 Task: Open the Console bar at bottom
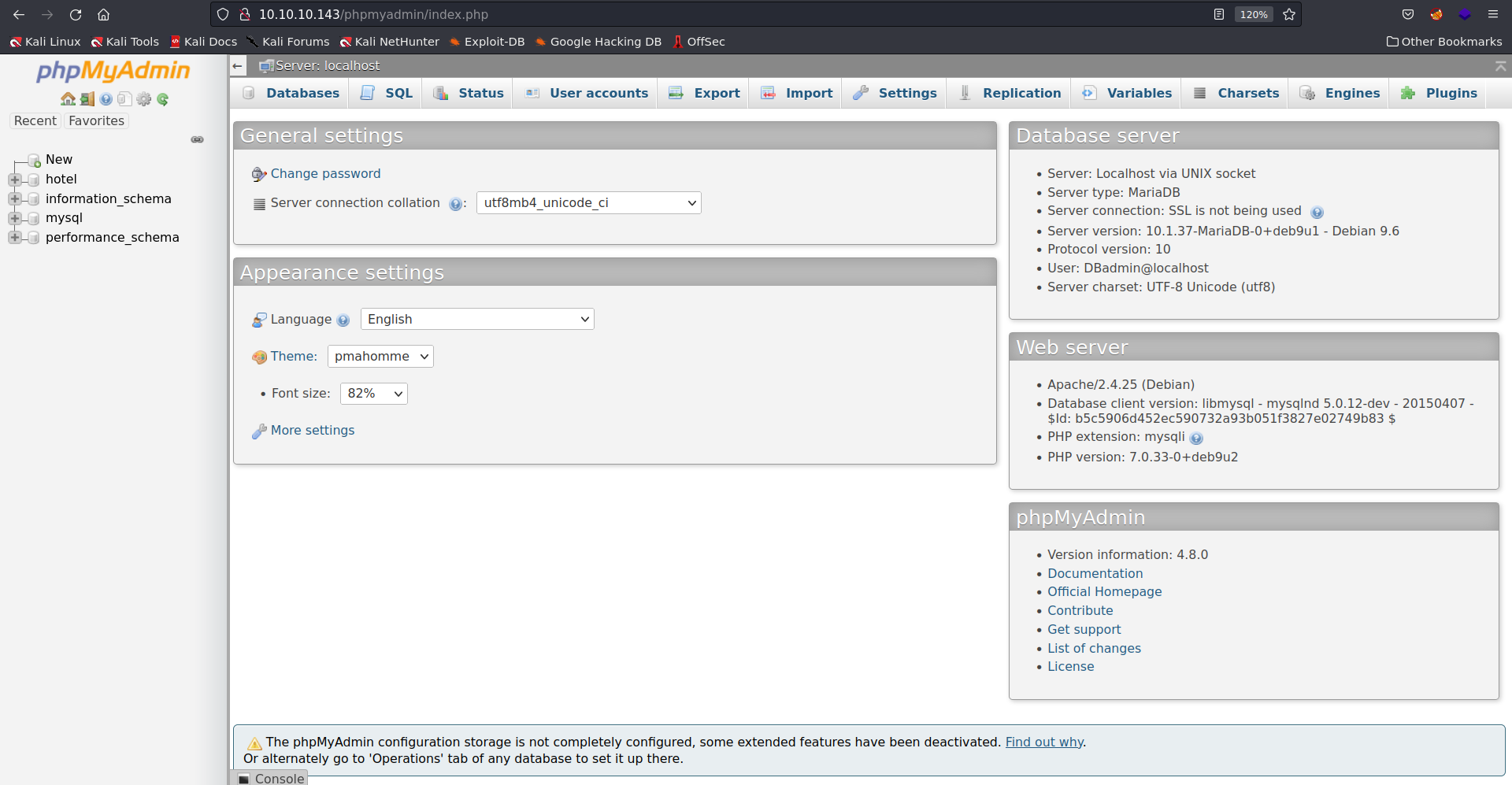[270, 778]
